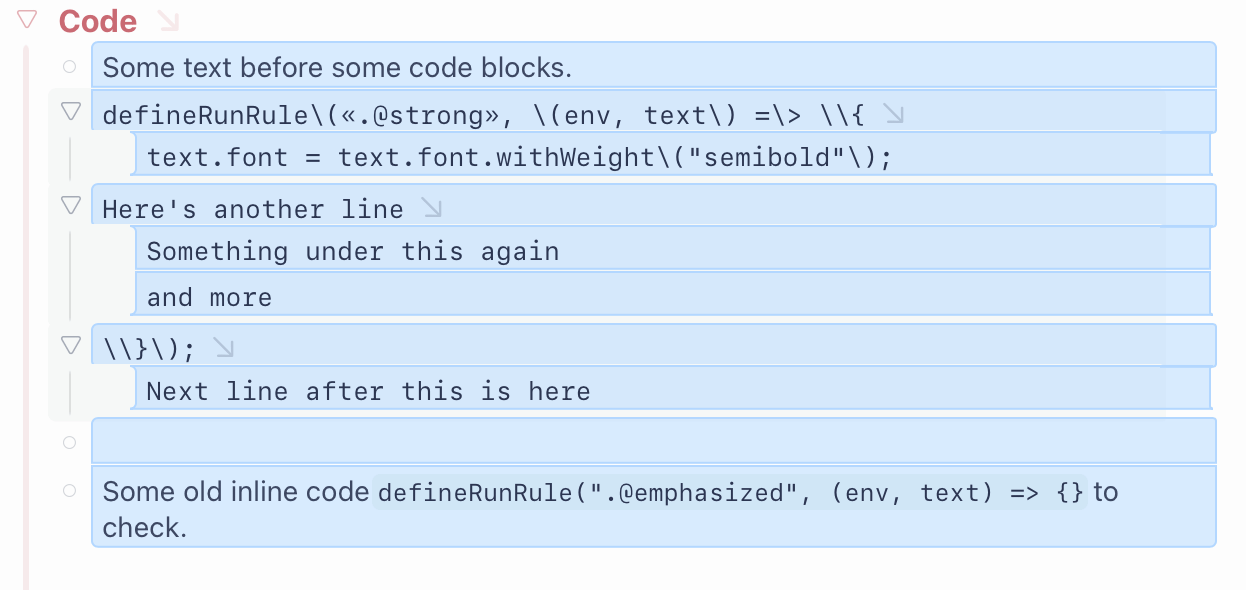This screenshot has height=590, width=1246.
Task: Select 'Next line after this is here' row
Action: click(x=368, y=391)
